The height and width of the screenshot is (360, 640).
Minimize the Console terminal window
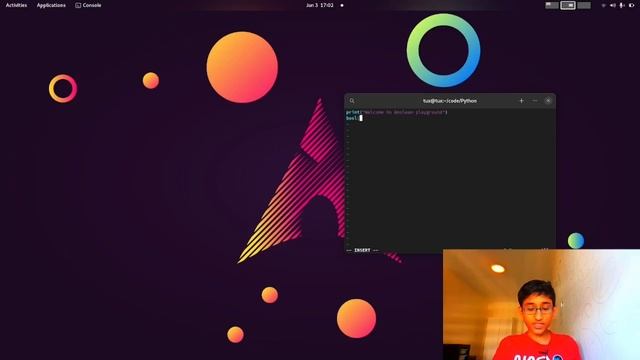tap(535, 101)
